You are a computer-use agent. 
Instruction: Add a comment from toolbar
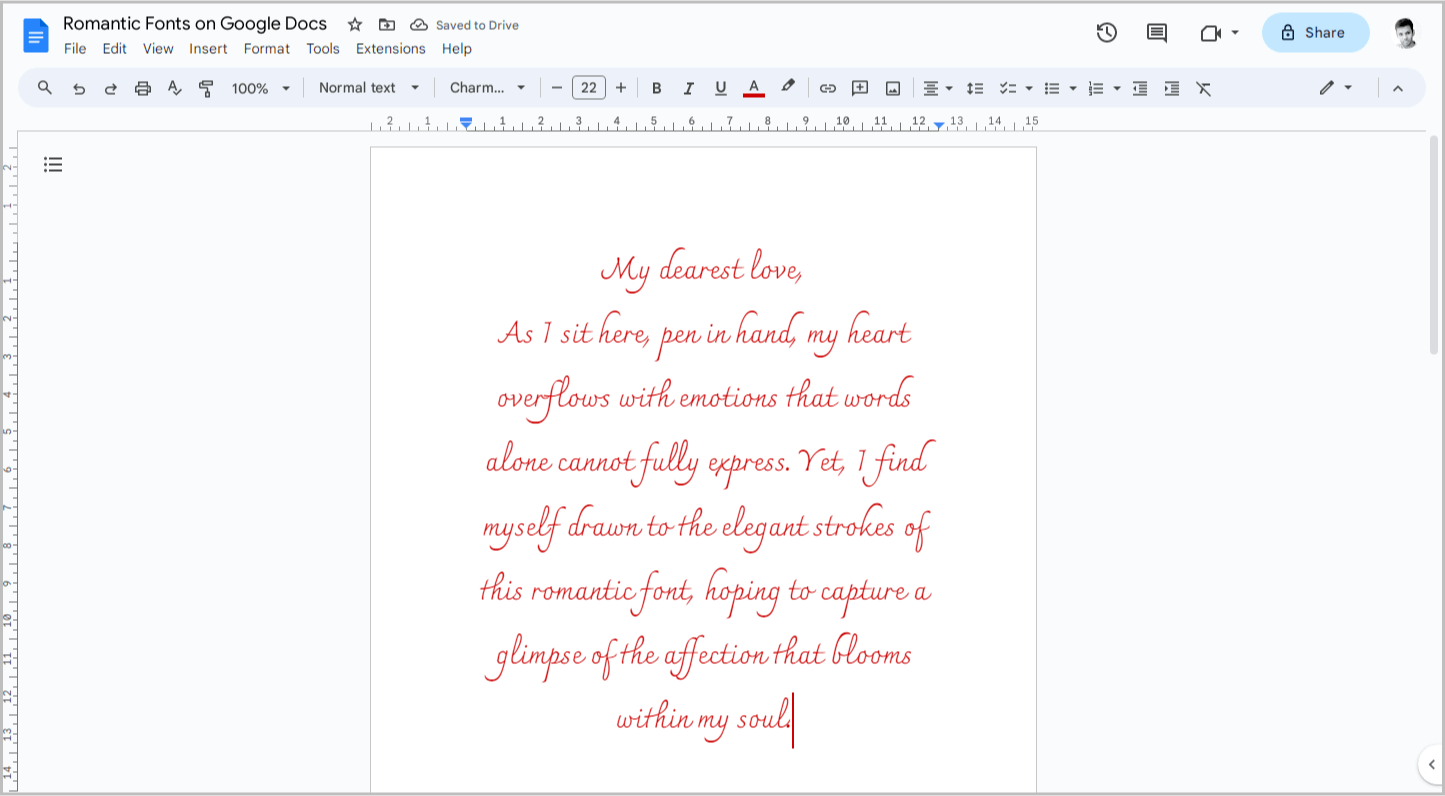point(860,88)
